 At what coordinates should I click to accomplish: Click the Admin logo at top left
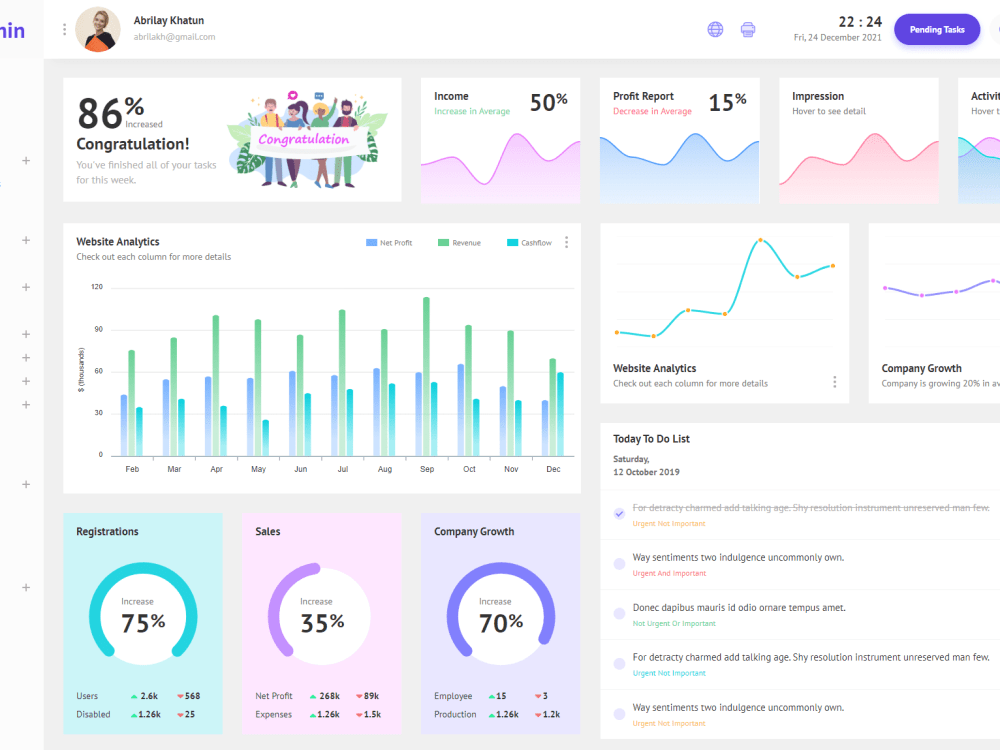[14, 29]
